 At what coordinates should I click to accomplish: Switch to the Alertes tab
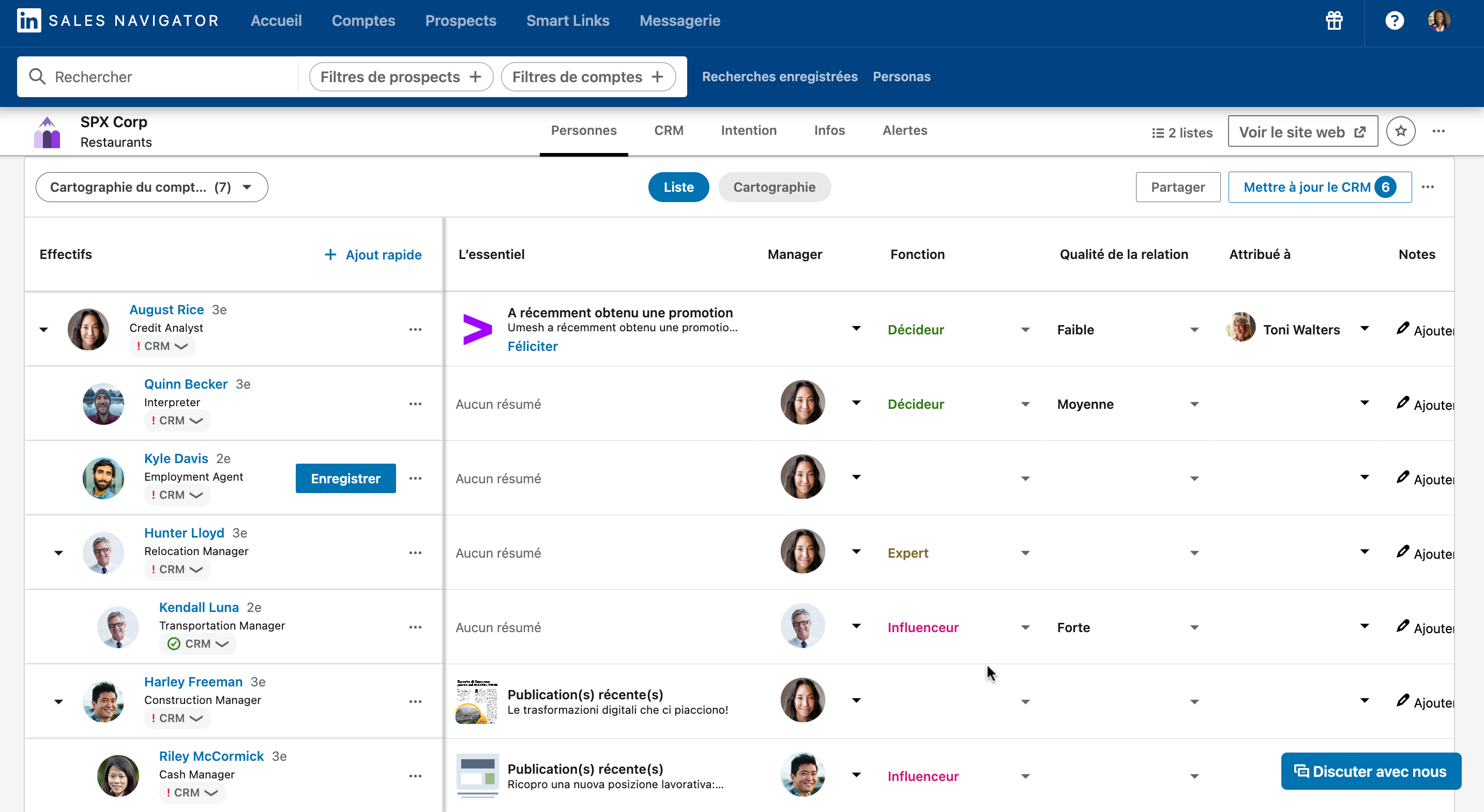(904, 131)
